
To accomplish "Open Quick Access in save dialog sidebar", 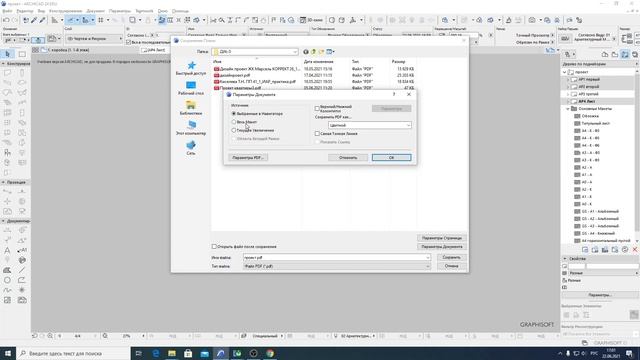I will pos(191,68).
